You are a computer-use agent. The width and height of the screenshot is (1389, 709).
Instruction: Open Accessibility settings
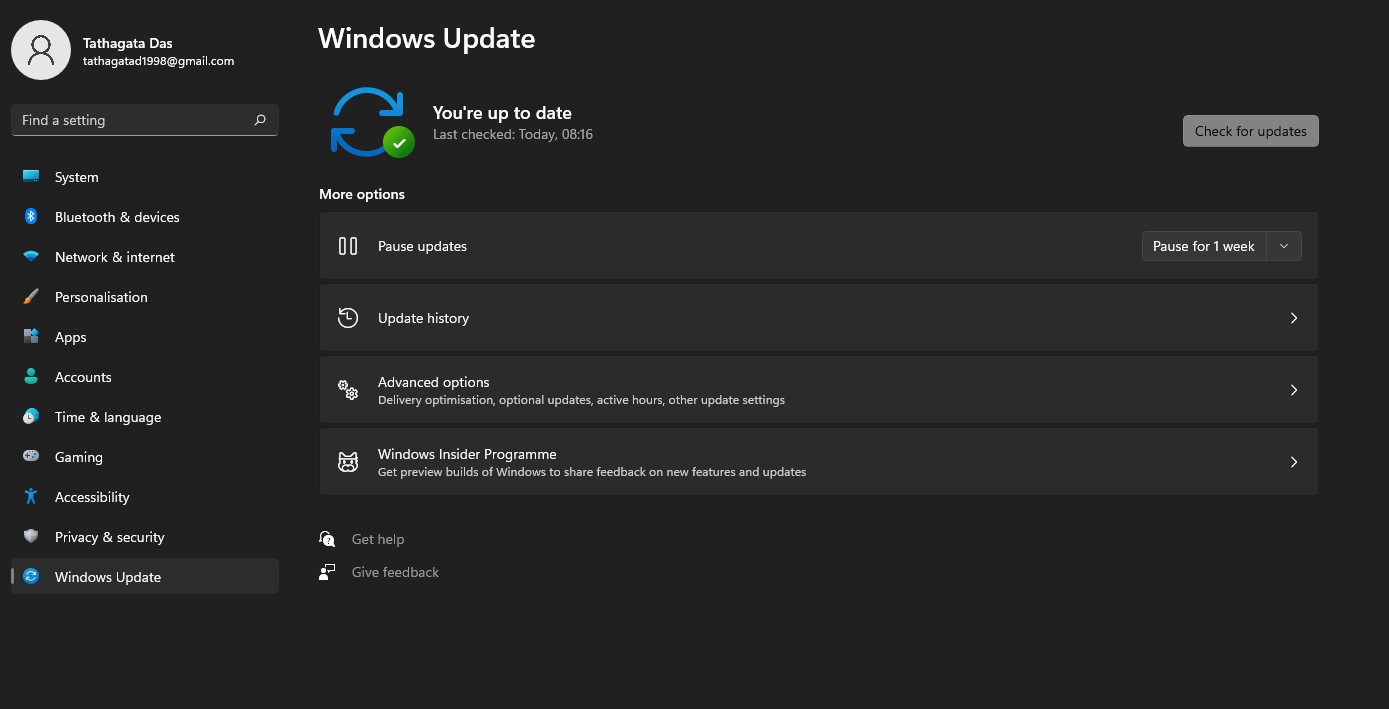[145, 497]
